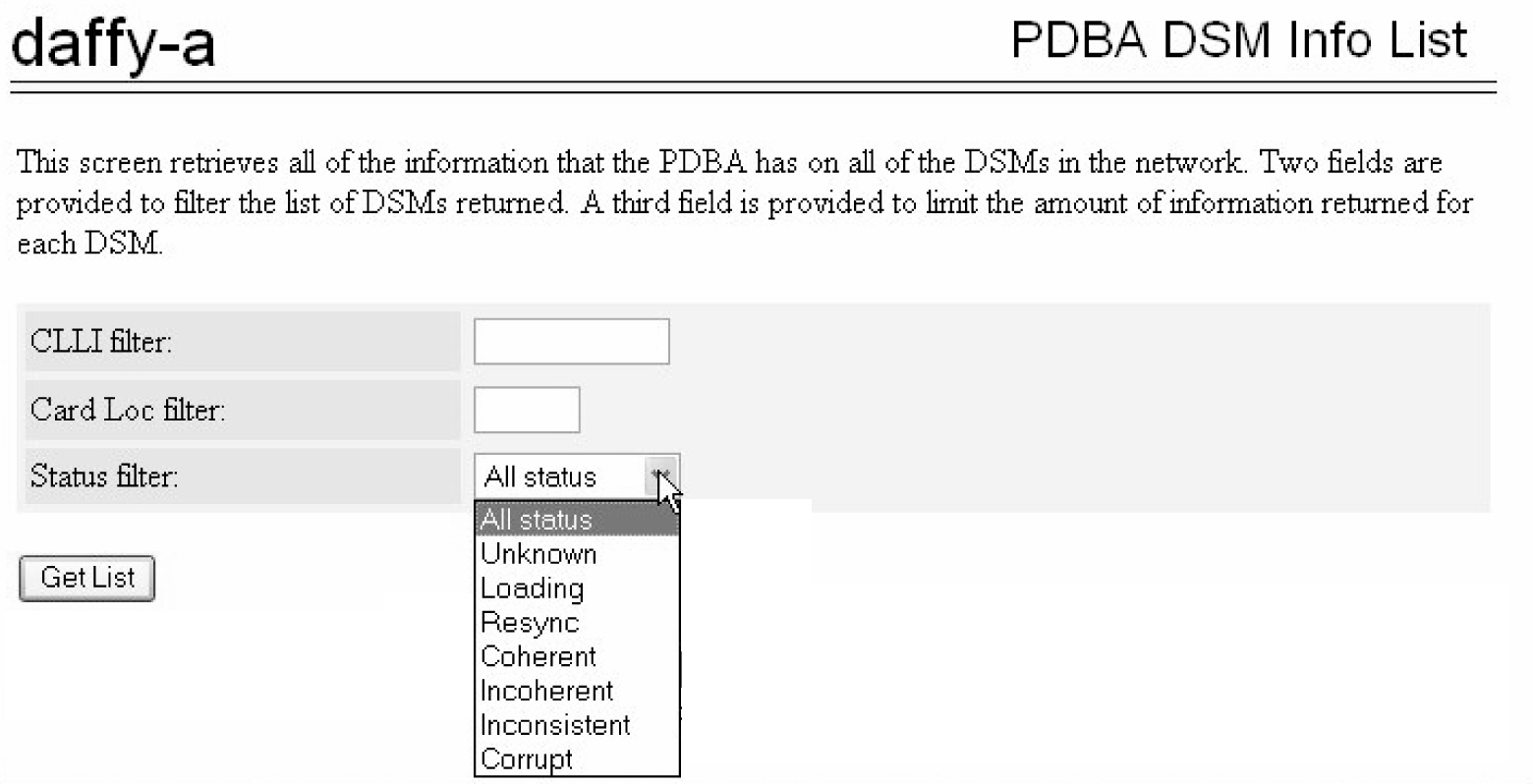Select Incoherent from the status list
Image resolution: width=1533 pixels, height=784 pixels.
point(546,691)
